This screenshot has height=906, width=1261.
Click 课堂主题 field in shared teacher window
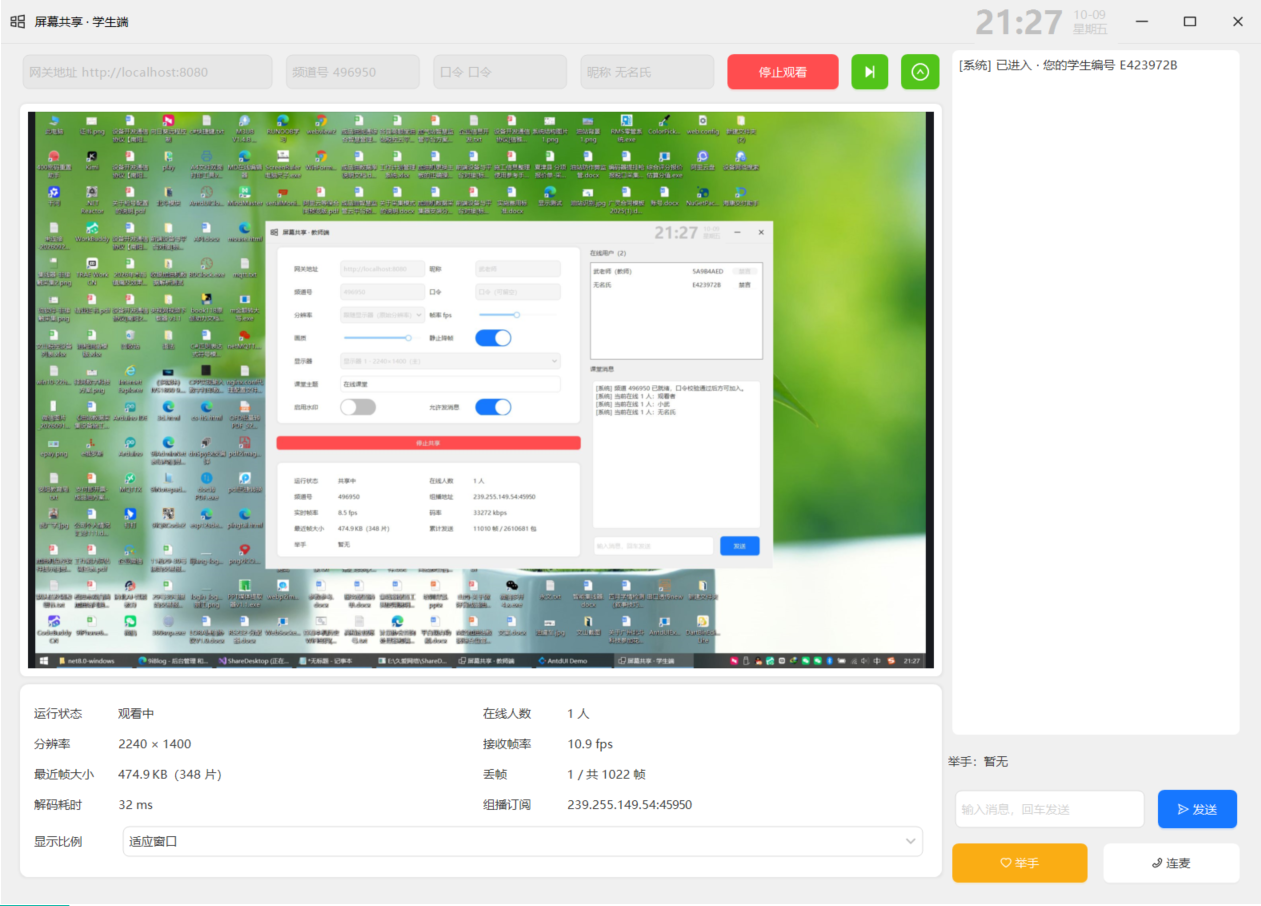pyautogui.click(x=451, y=384)
